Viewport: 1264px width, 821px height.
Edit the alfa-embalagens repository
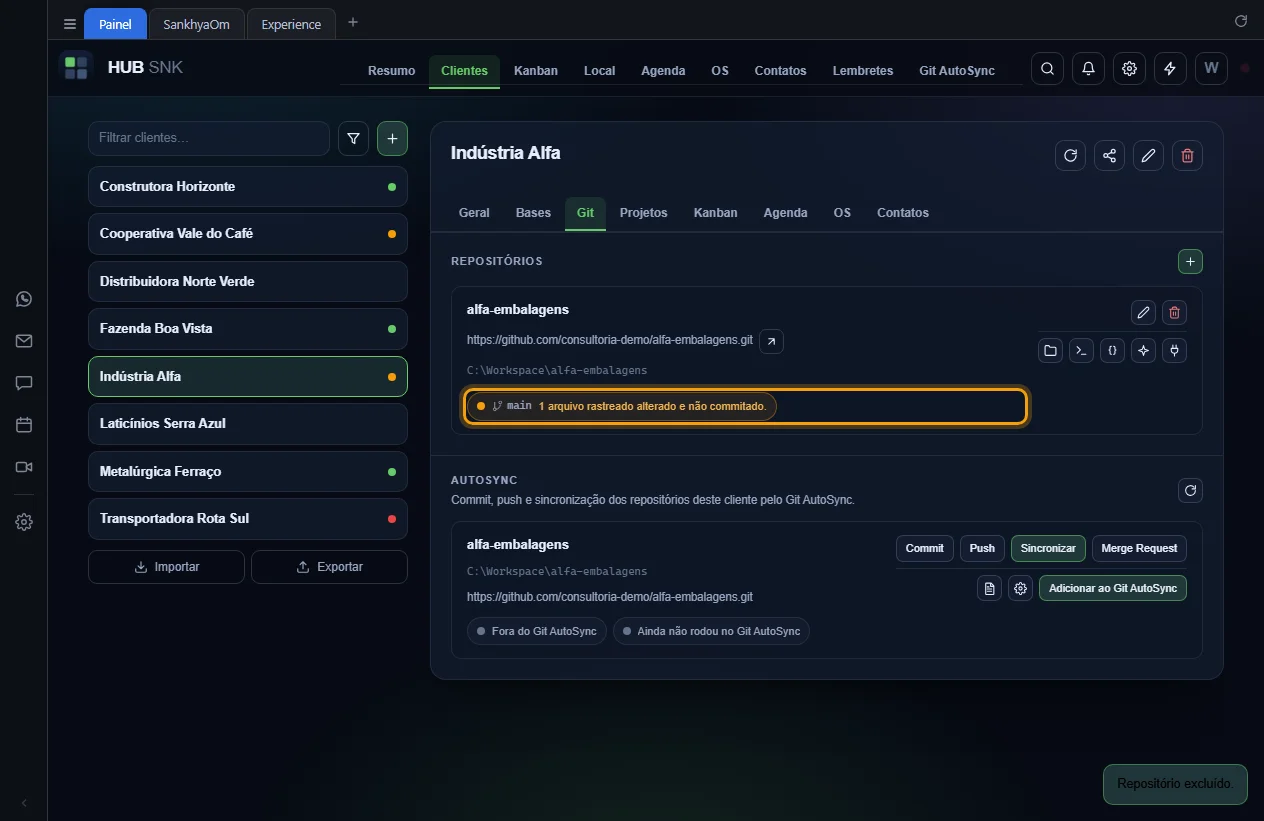1143,313
